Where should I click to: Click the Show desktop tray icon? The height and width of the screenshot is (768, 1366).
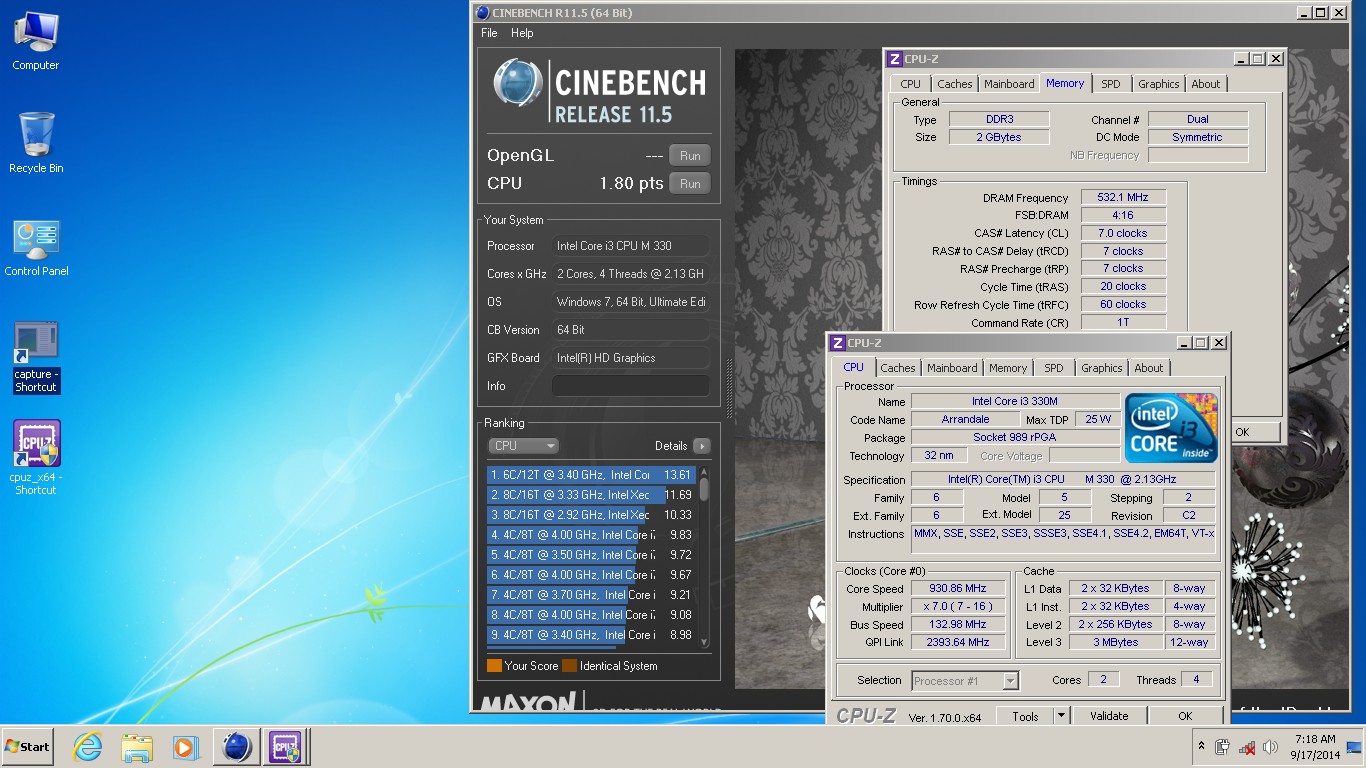[1356, 747]
